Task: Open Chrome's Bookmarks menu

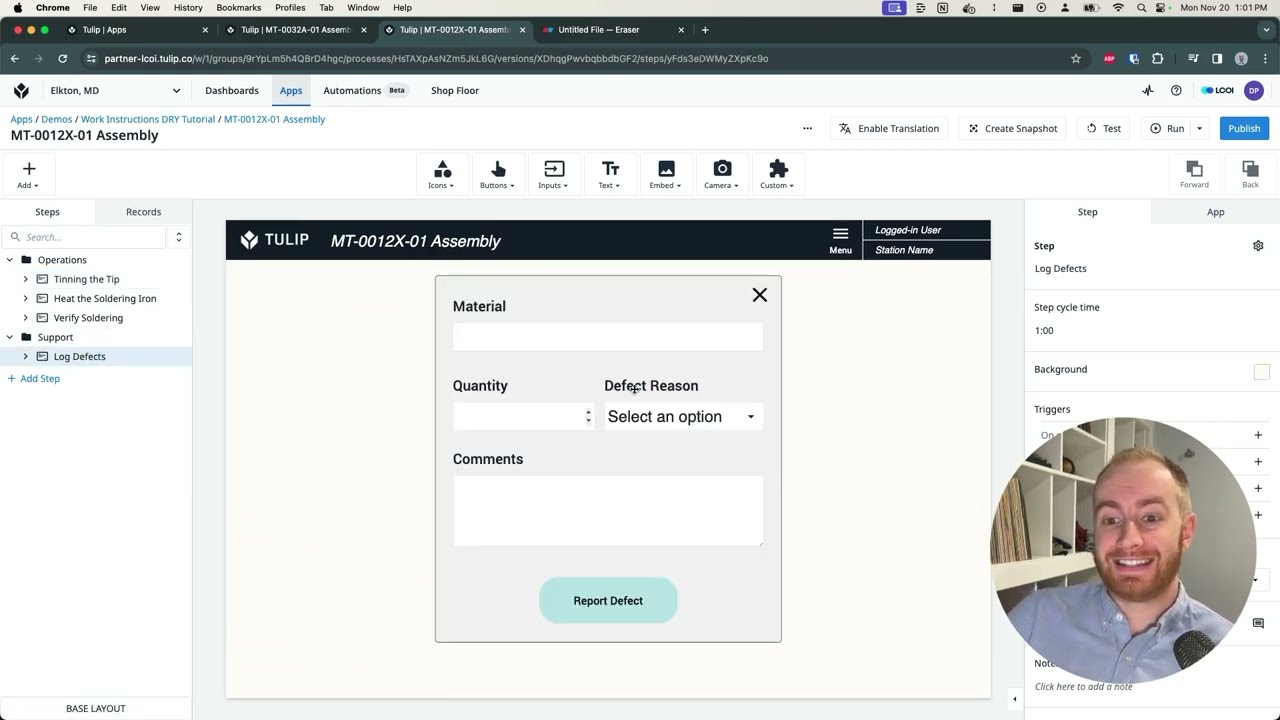Action: (x=238, y=7)
